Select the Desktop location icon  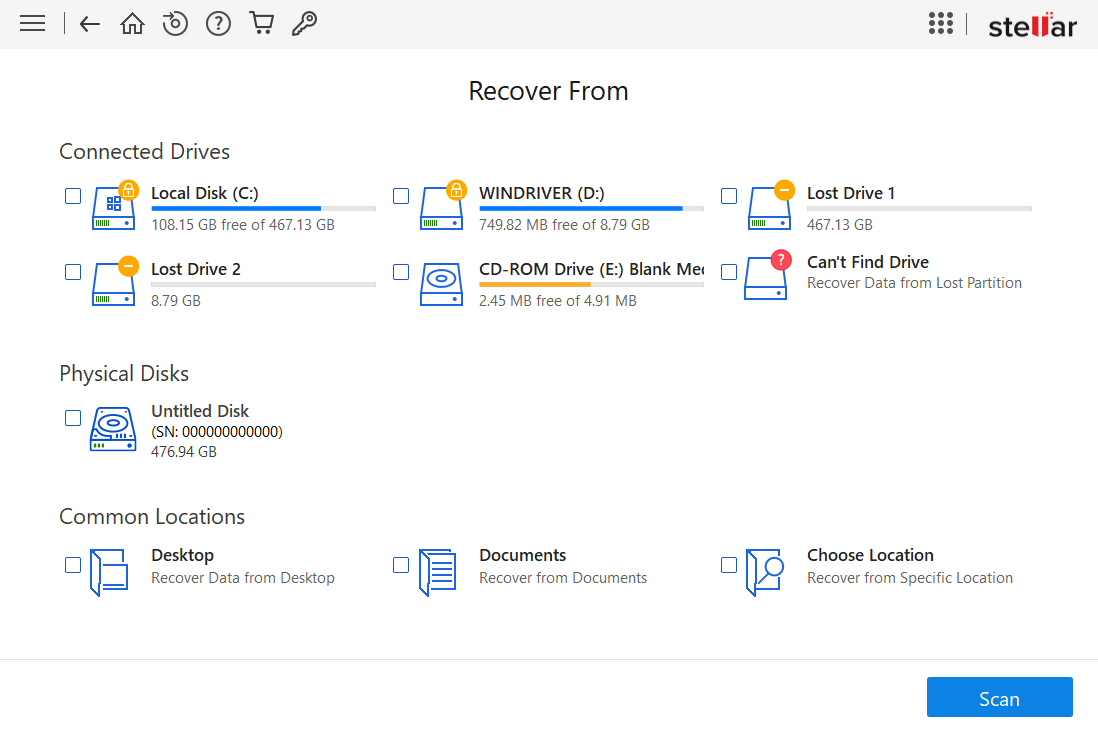pos(109,572)
